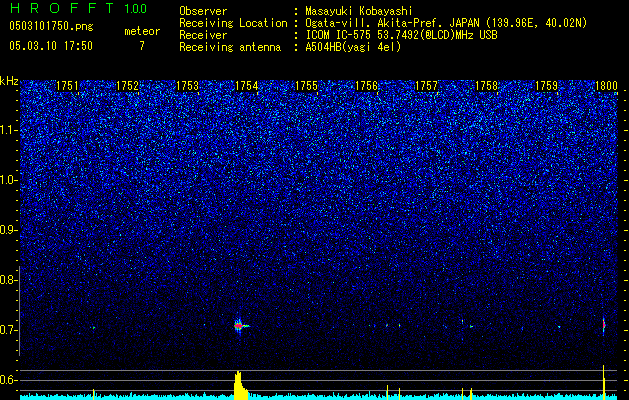Click the Receiving Location value line

point(446,23)
